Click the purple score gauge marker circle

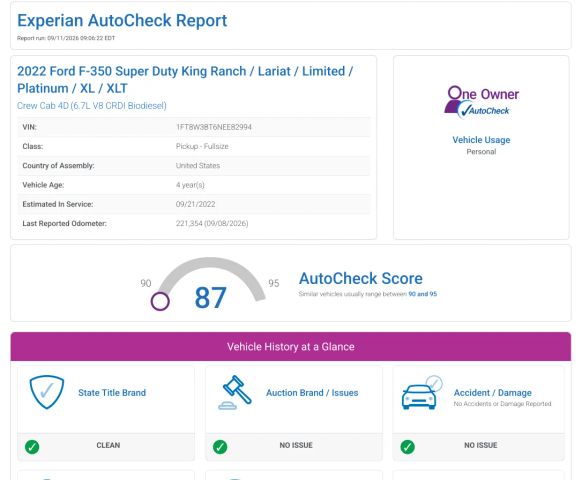tap(160, 301)
